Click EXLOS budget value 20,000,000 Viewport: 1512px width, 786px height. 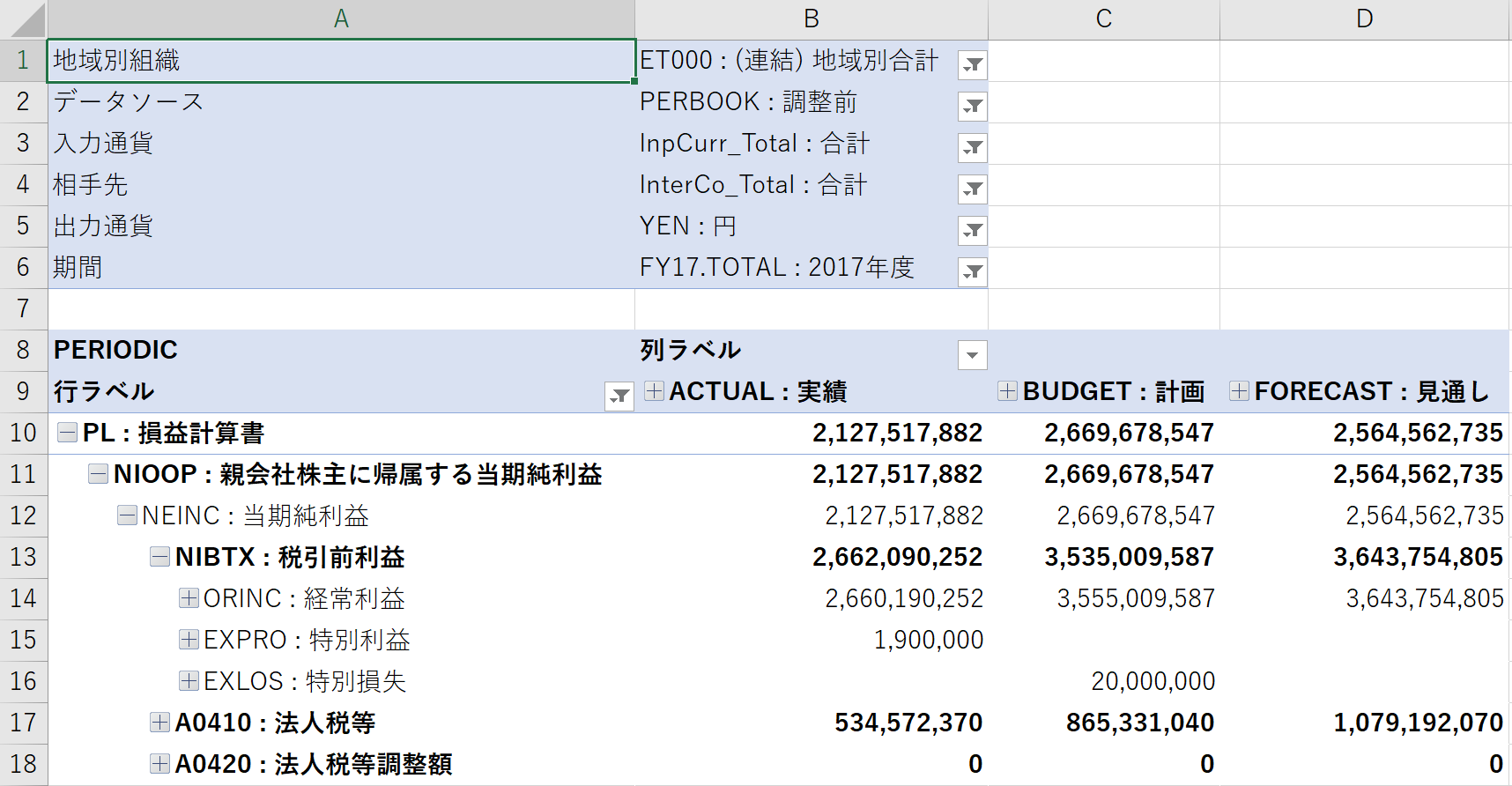(1153, 681)
